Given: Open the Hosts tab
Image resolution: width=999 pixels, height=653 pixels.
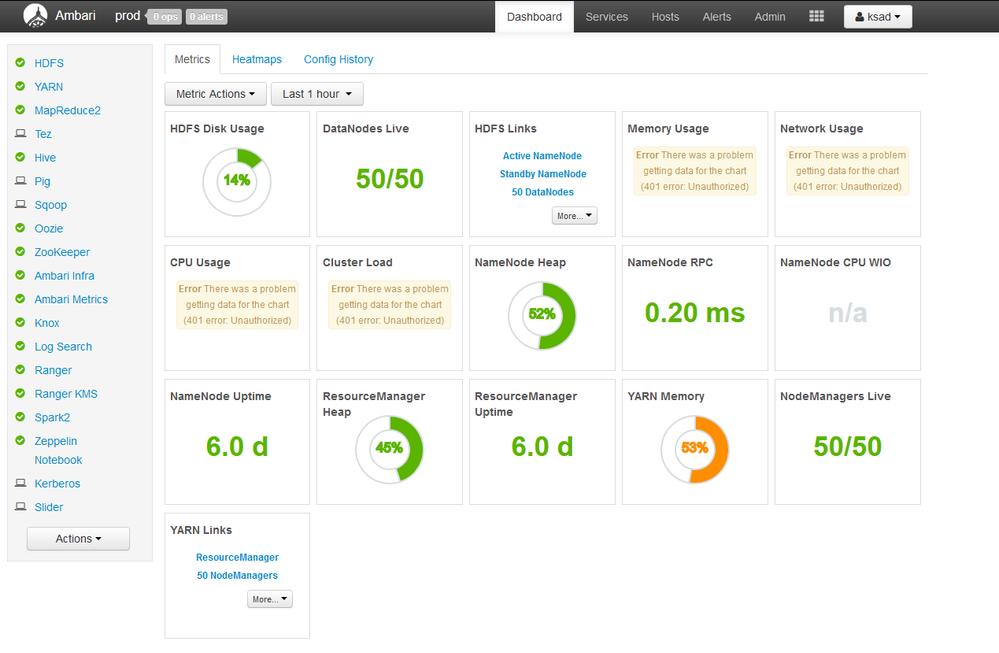Looking at the screenshot, I should click(x=665, y=17).
